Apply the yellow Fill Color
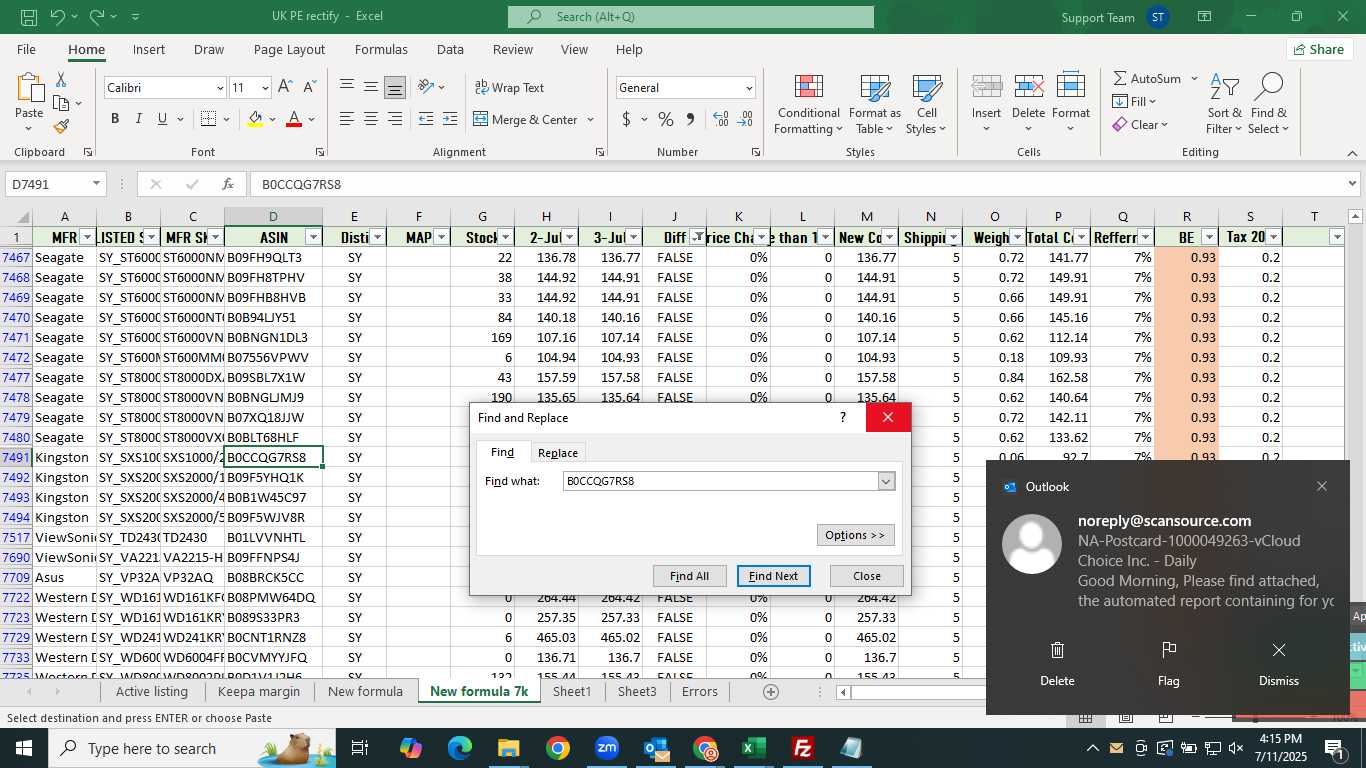 pos(255,119)
